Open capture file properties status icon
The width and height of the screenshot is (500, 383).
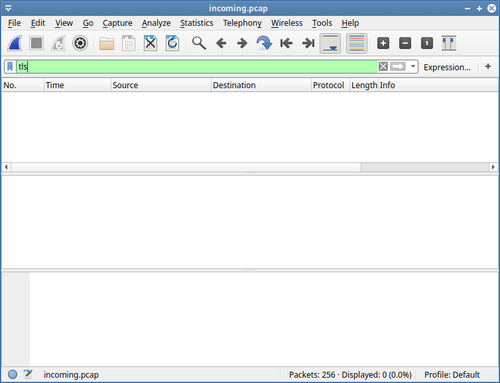click(x=28, y=374)
